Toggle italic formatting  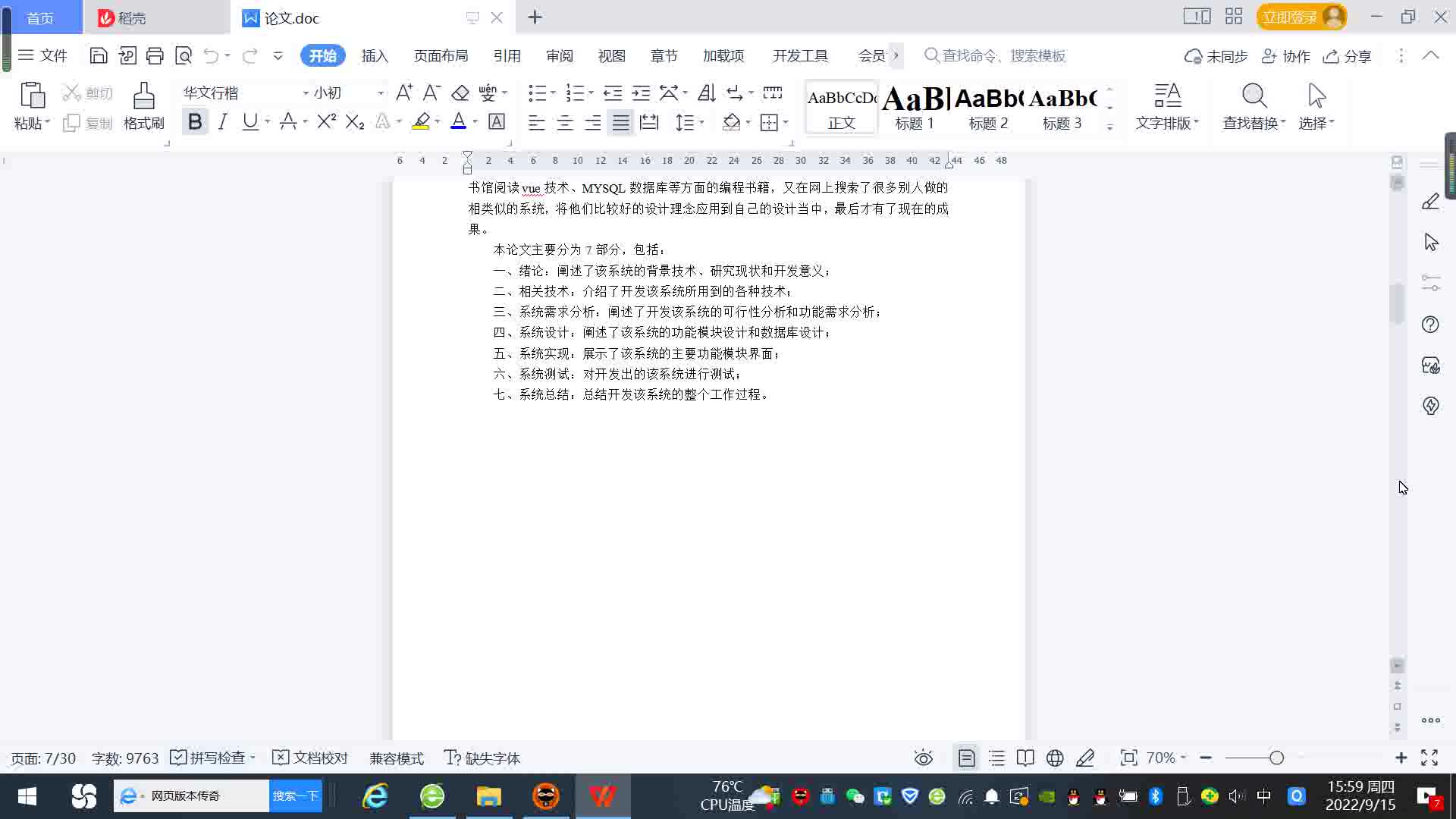[x=222, y=121]
